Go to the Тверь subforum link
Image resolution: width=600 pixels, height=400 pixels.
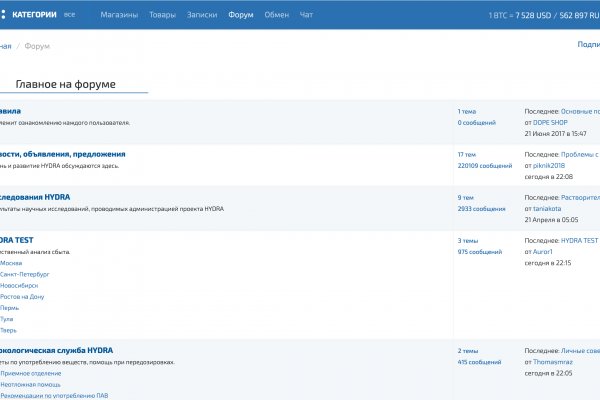pos(9,330)
